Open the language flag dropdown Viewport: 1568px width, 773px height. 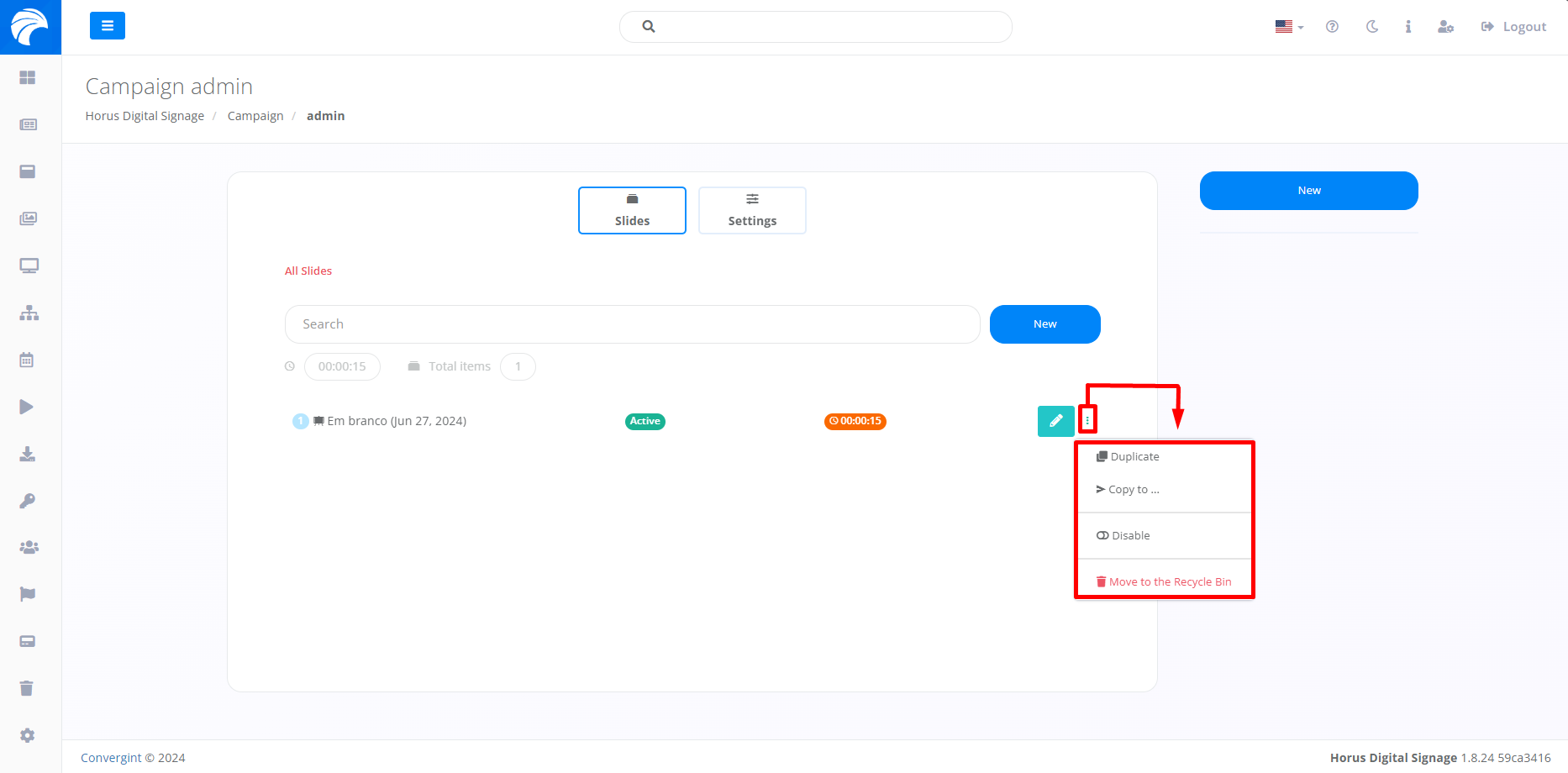pos(1288,27)
